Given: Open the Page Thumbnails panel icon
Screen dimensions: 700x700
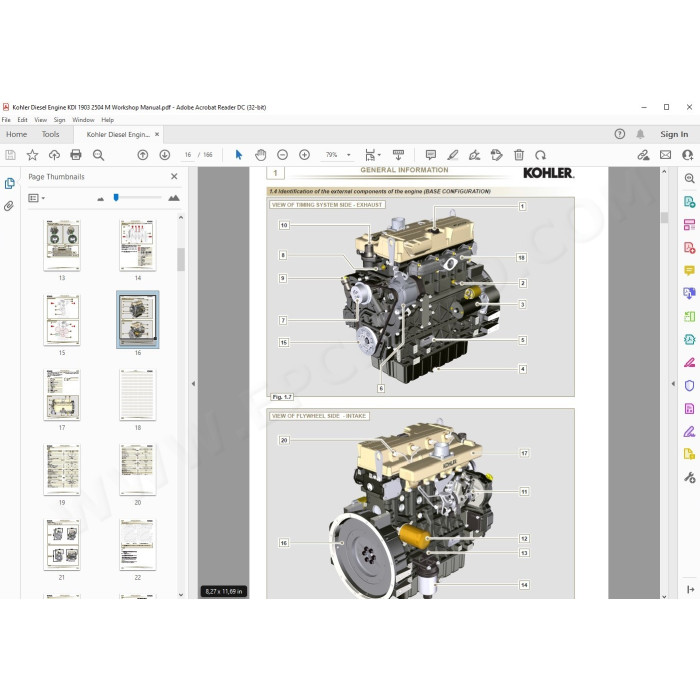Looking at the screenshot, I should click(x=9, y=183).
